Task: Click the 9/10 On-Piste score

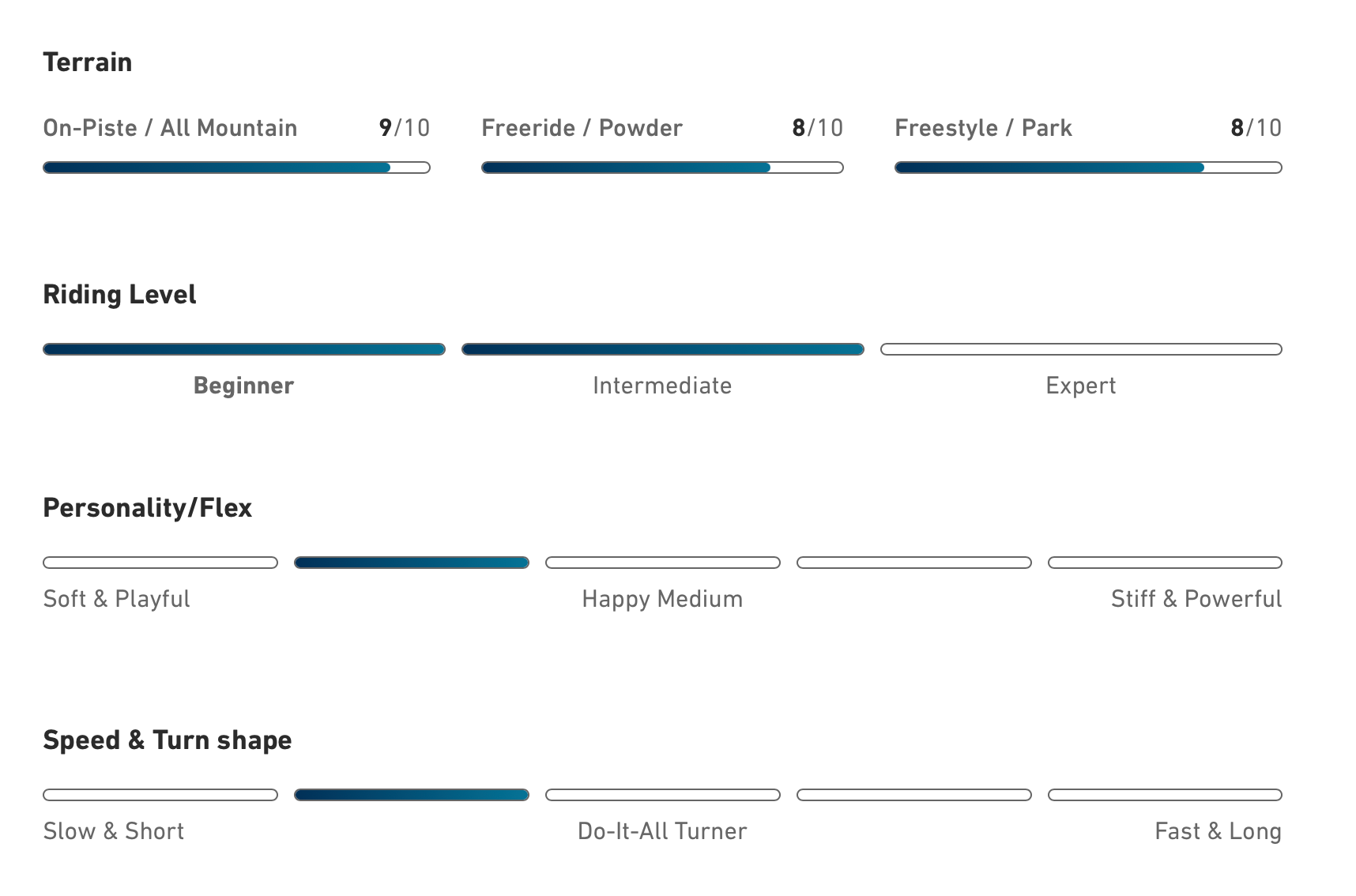Action: click(x=405, y=128)
